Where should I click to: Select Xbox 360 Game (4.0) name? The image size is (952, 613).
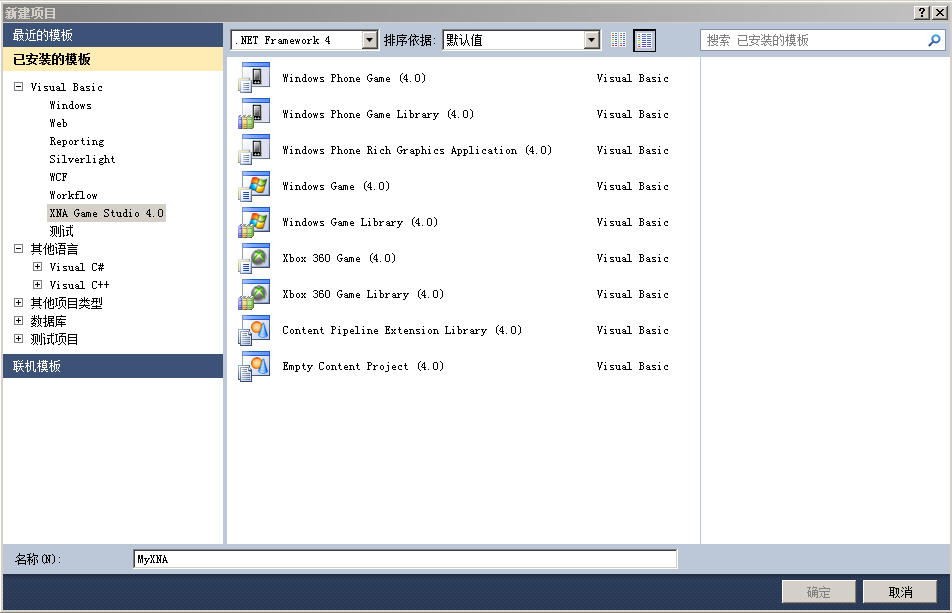tap(339, 258)
